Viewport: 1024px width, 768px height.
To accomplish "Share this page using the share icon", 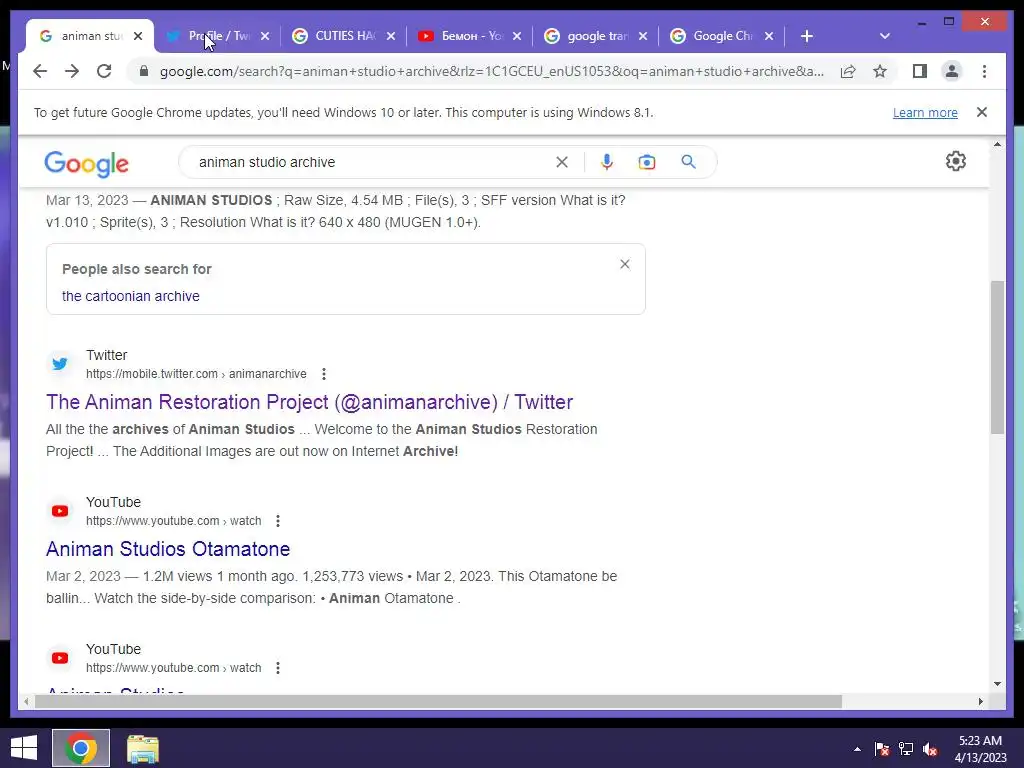I will pos(848,71).
